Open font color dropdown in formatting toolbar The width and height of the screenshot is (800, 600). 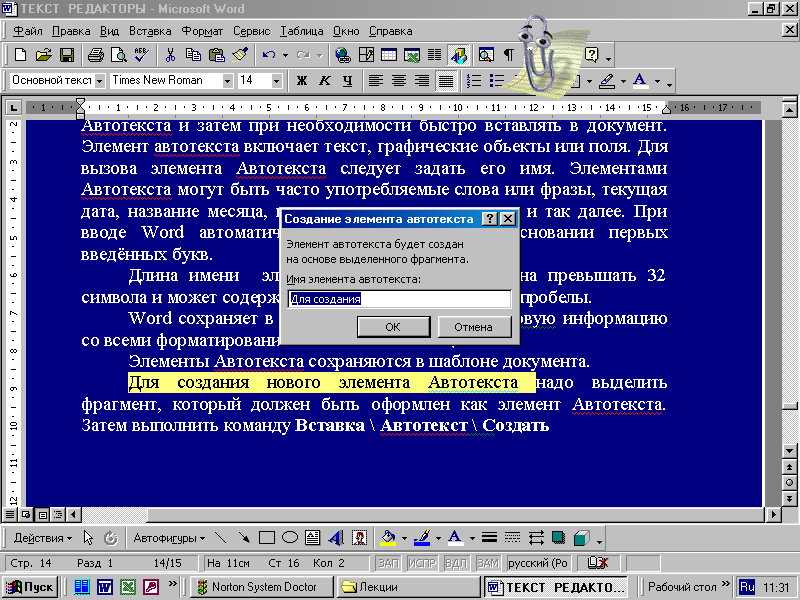tap(657, 81)
